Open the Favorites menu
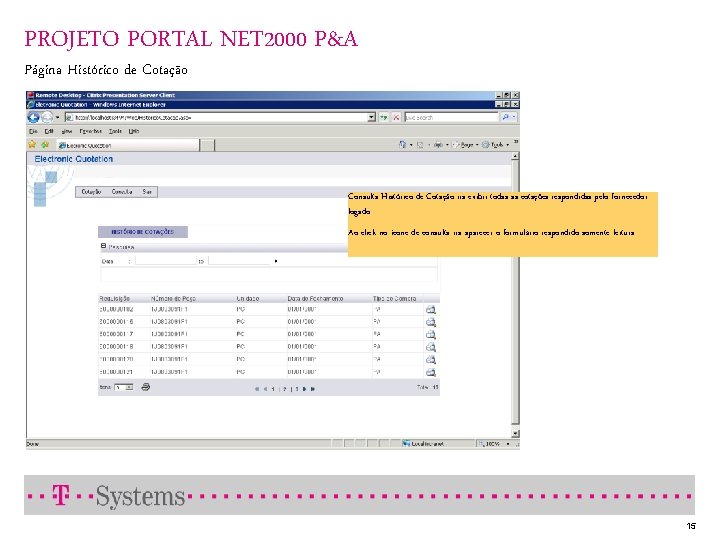 90,131
